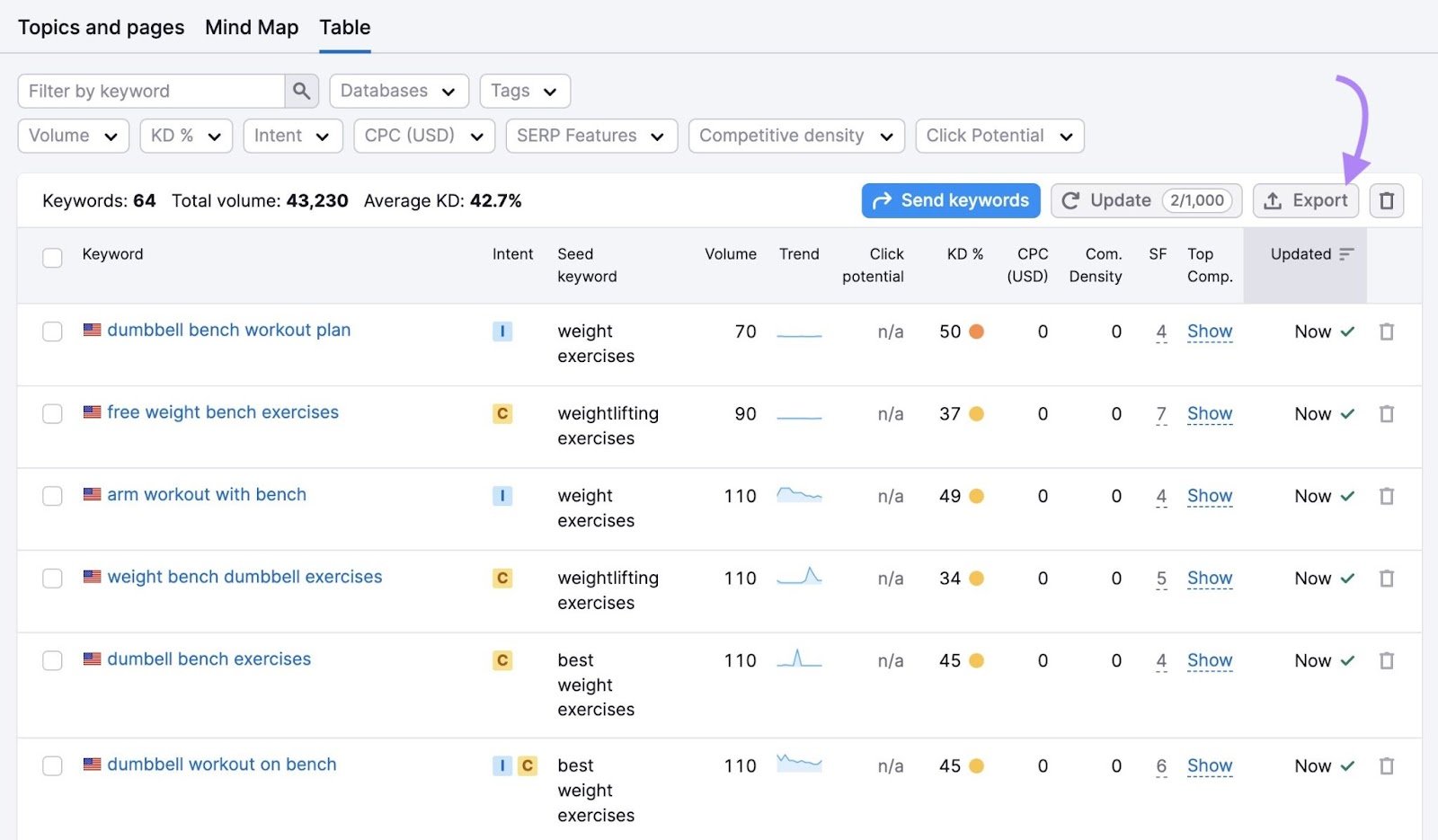Open the Databases dropdown
Screen dimensions: 1438x840
(399, 91)
